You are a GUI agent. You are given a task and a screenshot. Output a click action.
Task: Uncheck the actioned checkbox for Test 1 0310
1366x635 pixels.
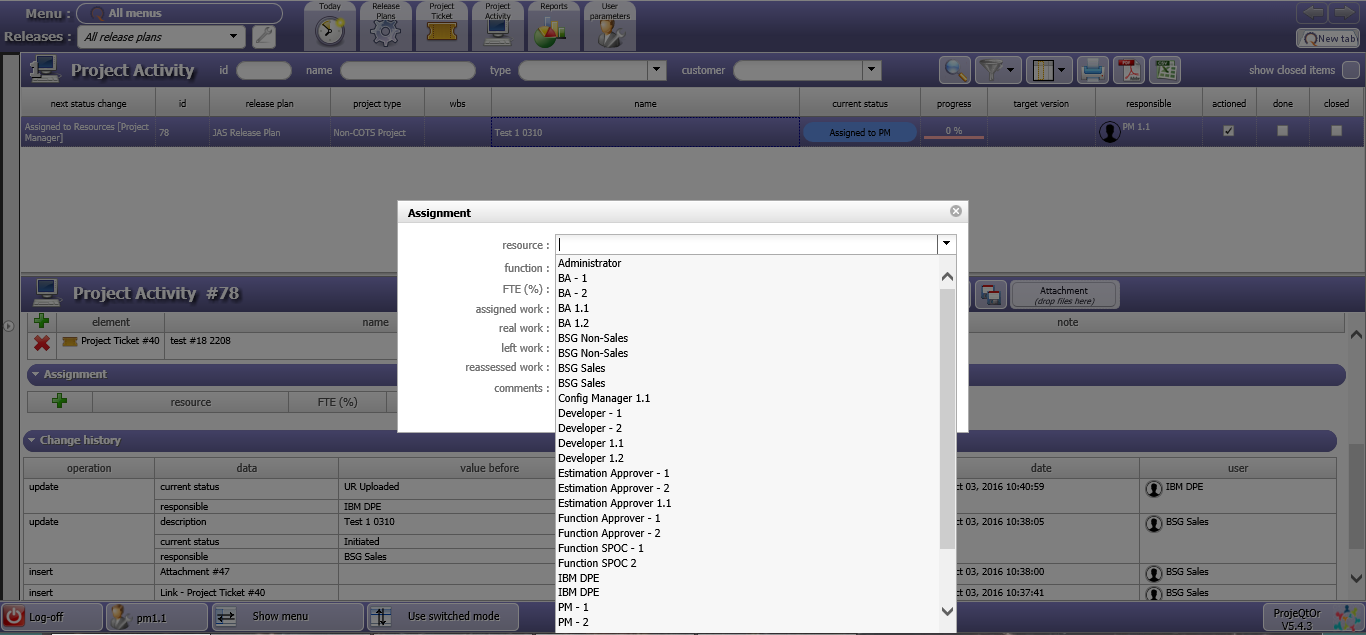[1229, 131]
